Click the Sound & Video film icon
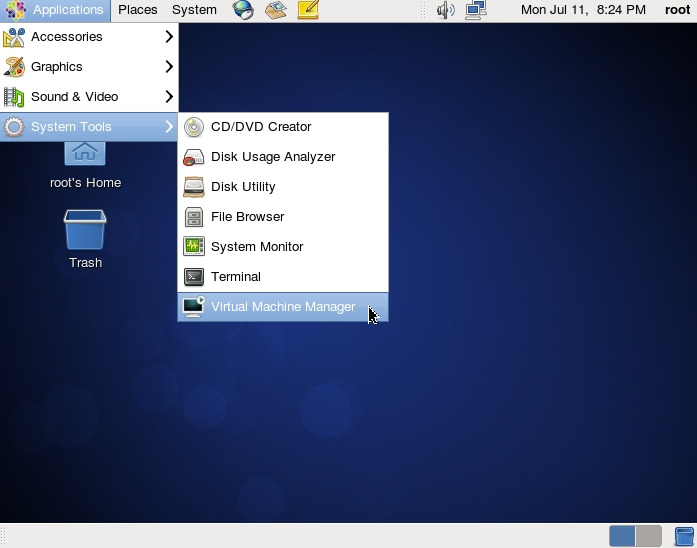The image size is (697, 548). click(14, 97)
